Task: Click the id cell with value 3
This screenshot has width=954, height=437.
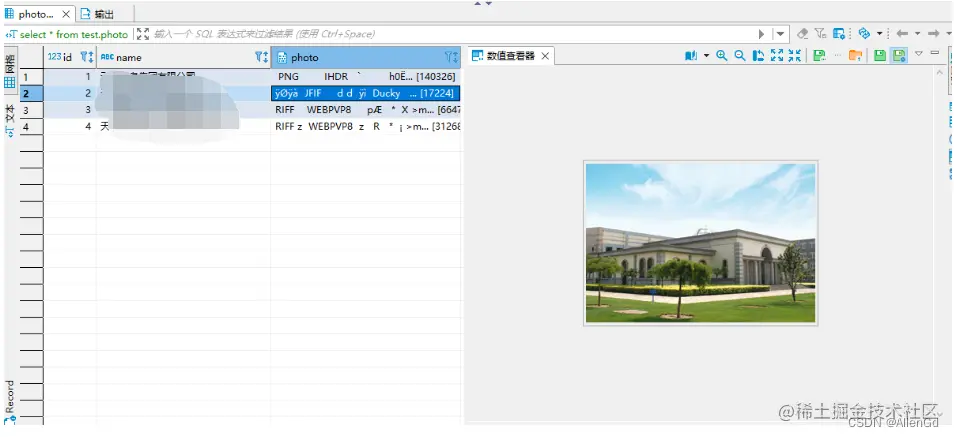Action: pos(70,110)
